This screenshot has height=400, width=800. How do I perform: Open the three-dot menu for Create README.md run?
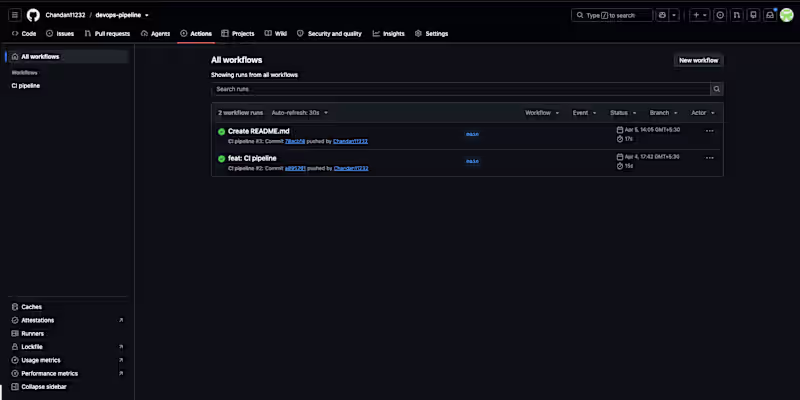click(x=710, y=131)
